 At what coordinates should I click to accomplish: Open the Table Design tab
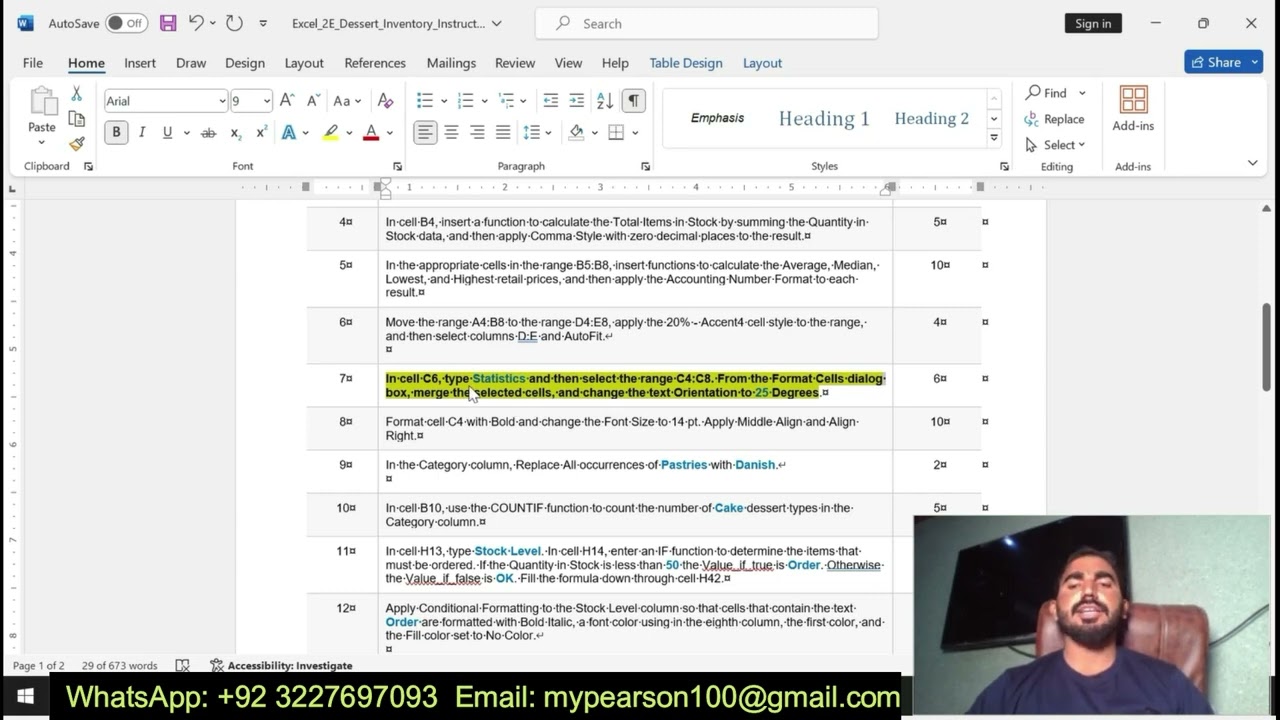(686, 62)
